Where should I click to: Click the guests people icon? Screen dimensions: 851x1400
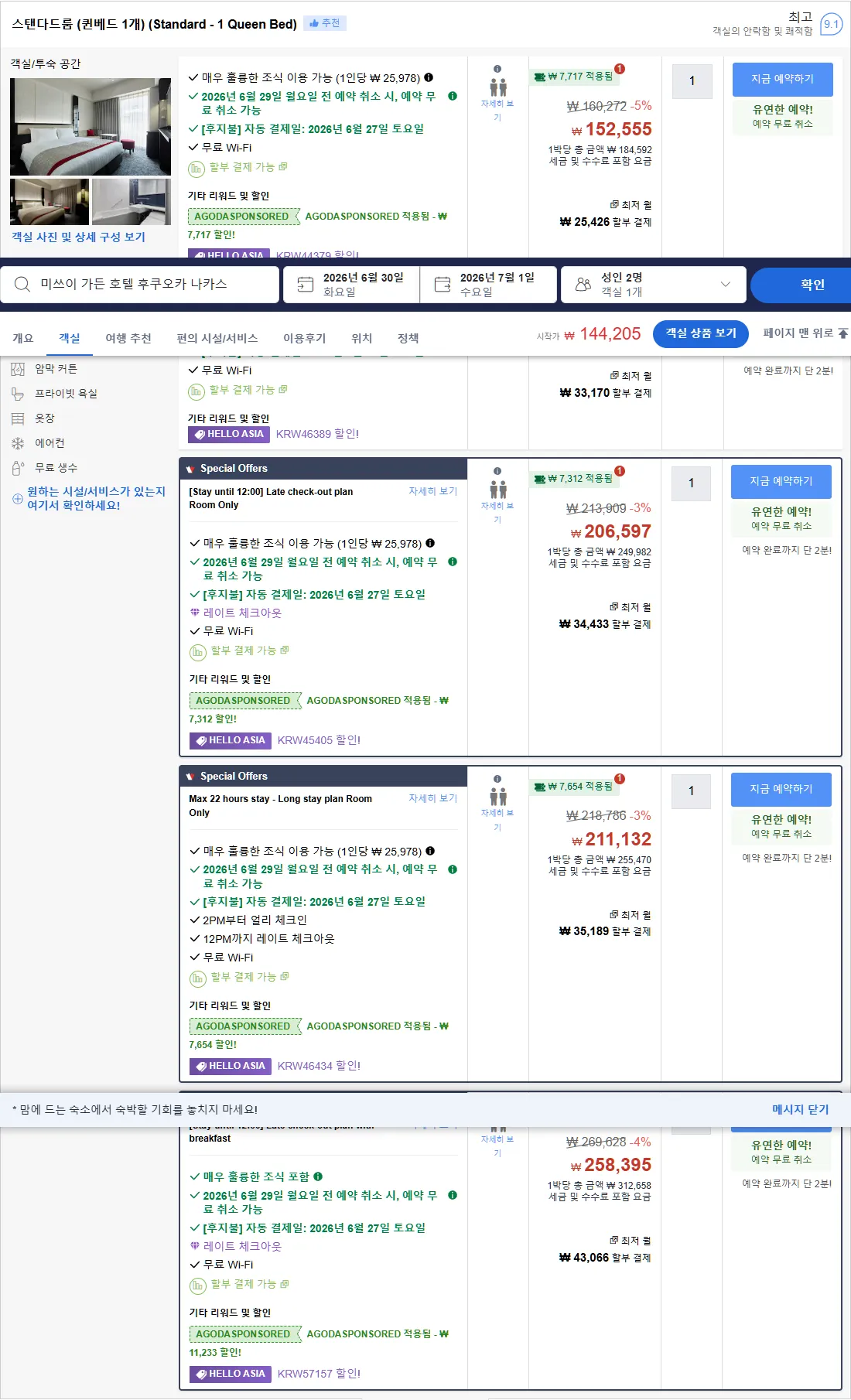tap(583, 285)
